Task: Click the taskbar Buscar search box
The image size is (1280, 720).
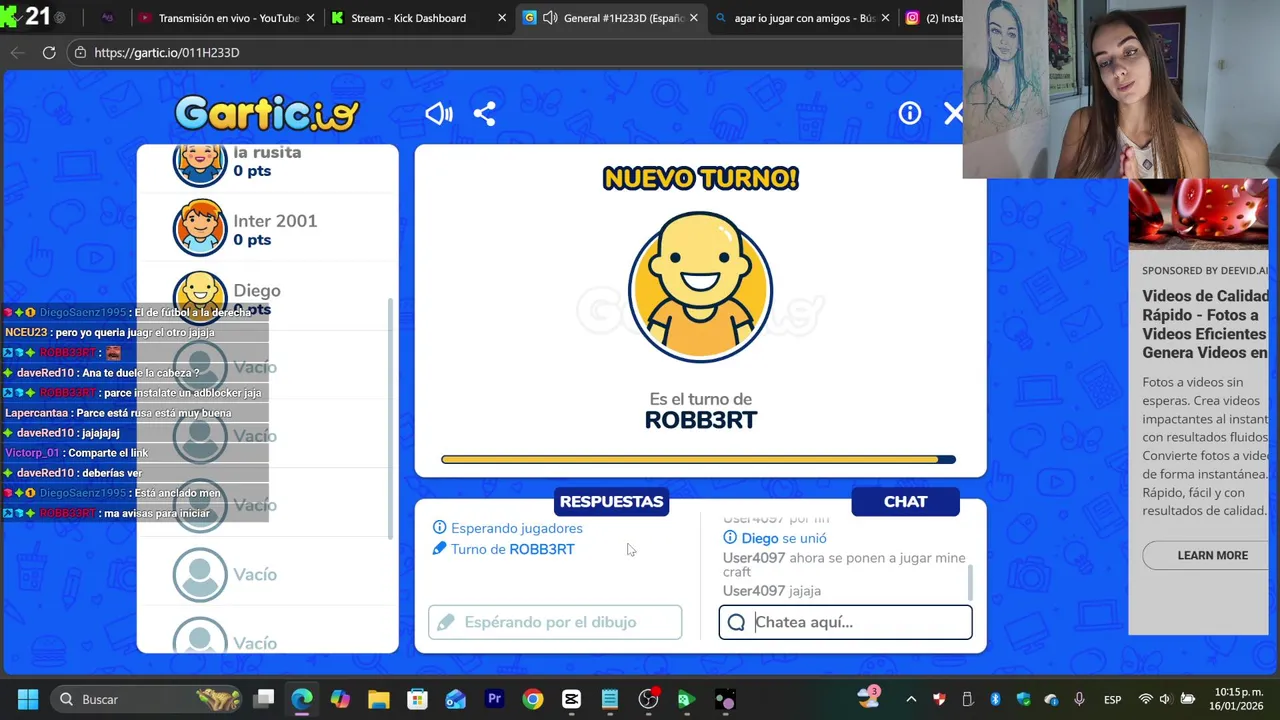Action: coord(146,699)
